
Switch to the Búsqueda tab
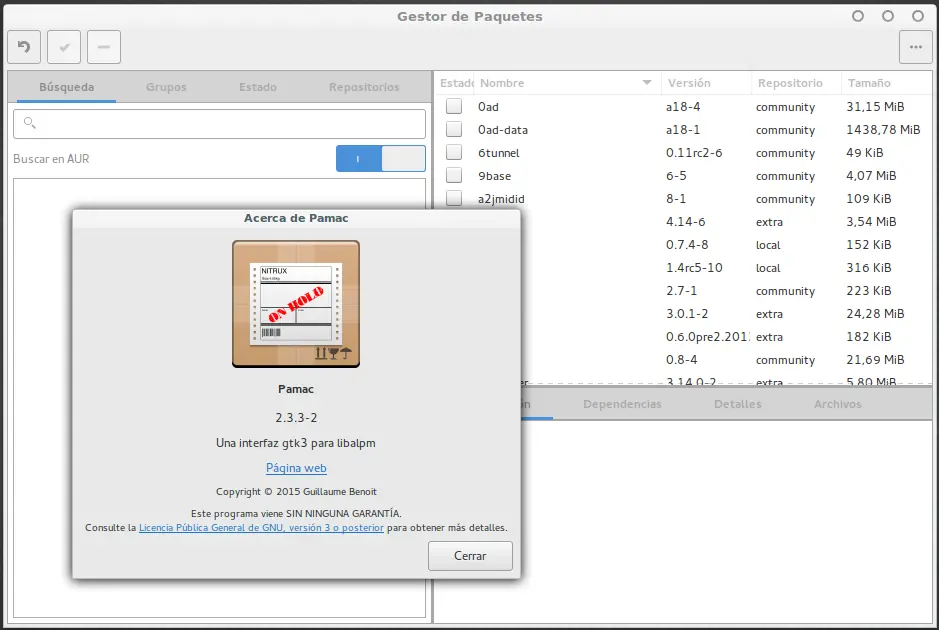coord(66,87)
